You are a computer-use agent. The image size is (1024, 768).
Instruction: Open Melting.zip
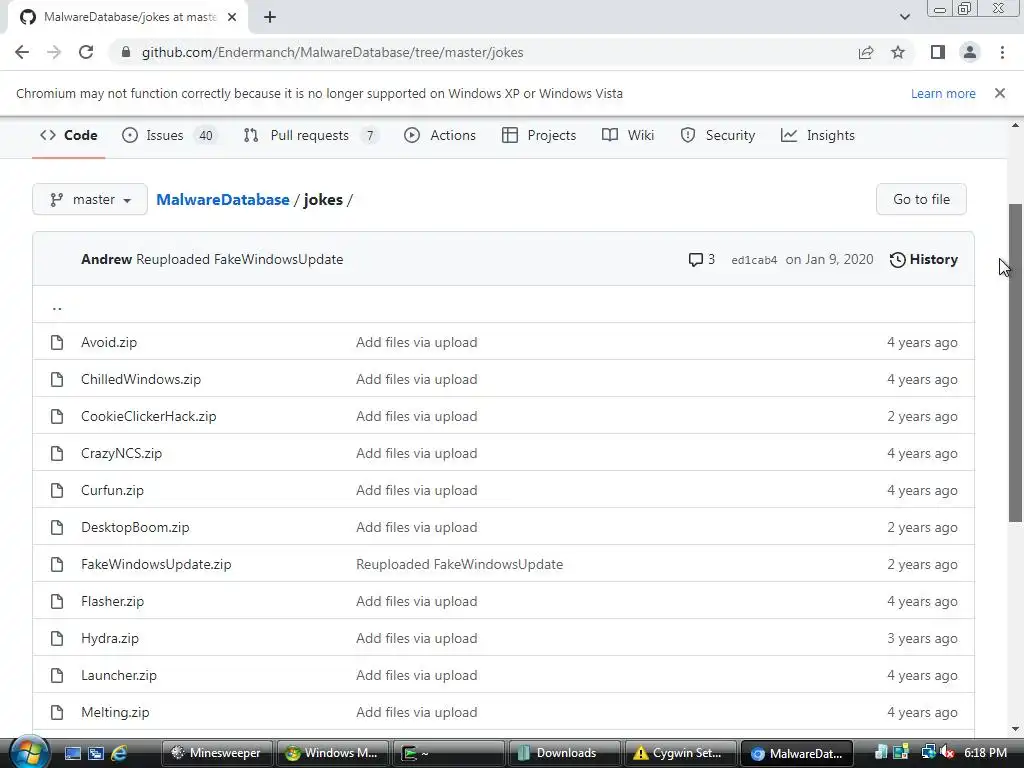tap(115, 712)
